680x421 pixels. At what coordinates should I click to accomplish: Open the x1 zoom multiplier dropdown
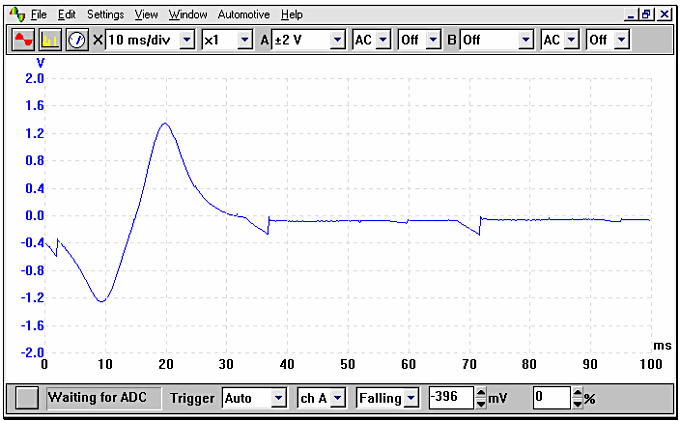[x=244, y=40]
